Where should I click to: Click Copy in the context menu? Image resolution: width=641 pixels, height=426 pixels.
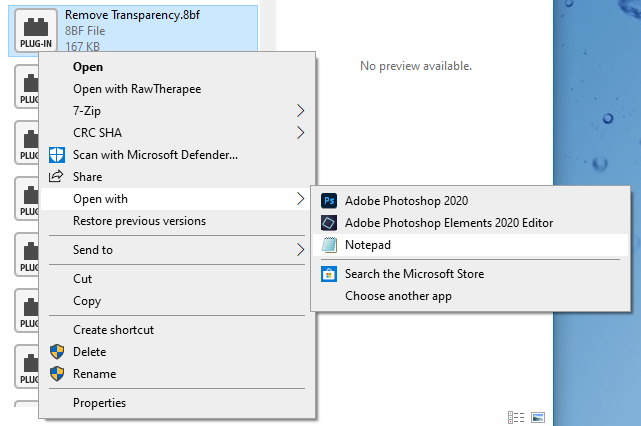tap(177, 301)
